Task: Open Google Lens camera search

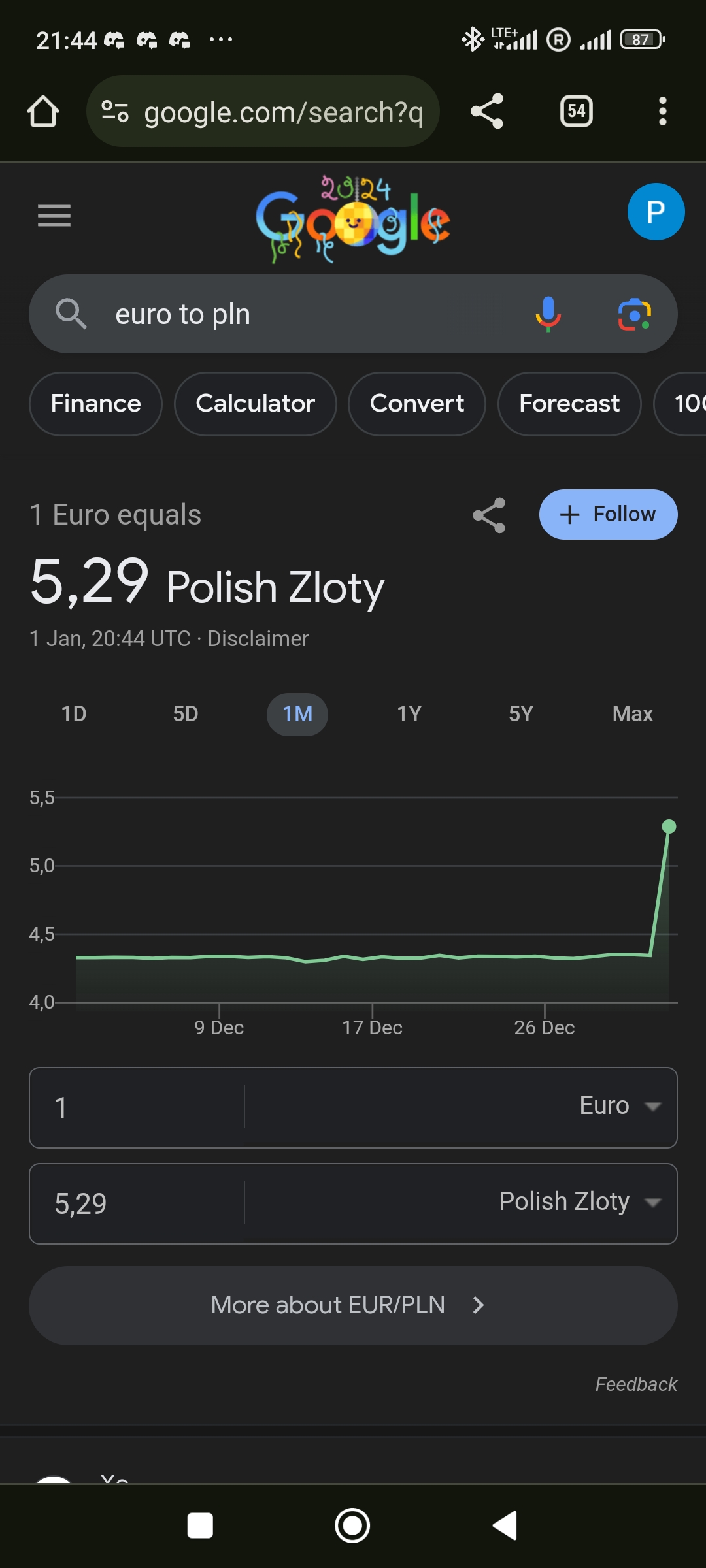Action: pos(634,314)
